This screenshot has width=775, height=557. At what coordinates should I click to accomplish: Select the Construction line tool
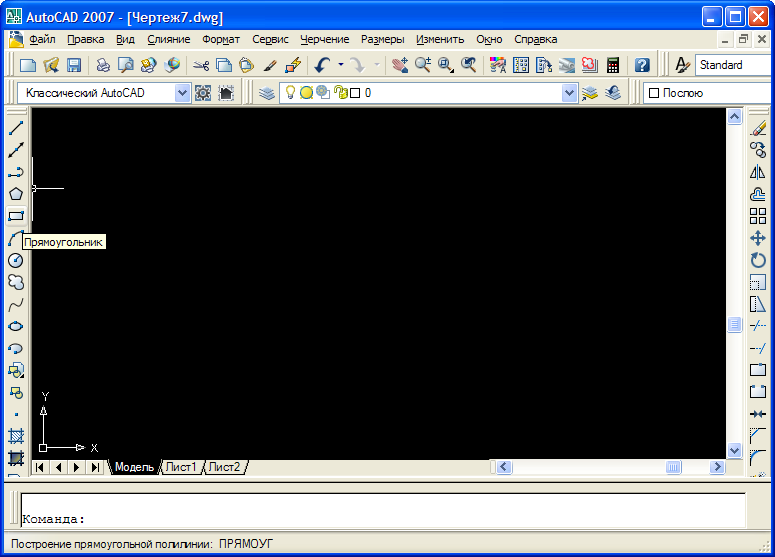click(x=16, y=150)
